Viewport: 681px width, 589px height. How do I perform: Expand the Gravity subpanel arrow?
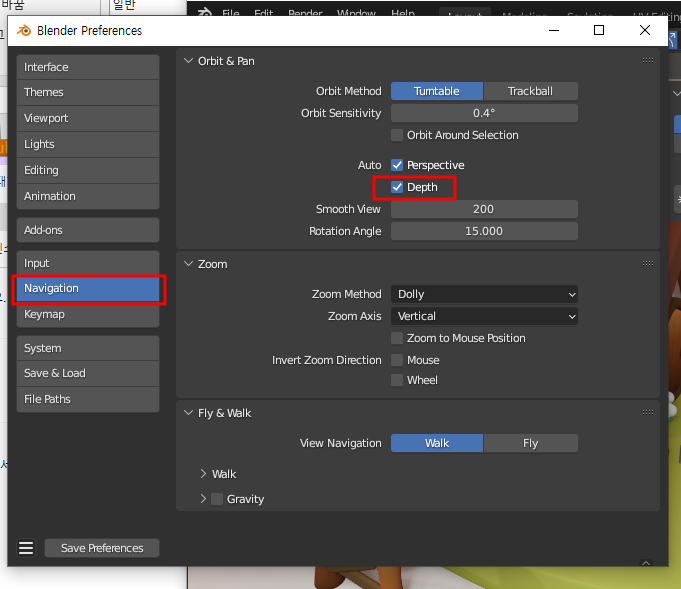click(x=203, y=499)
